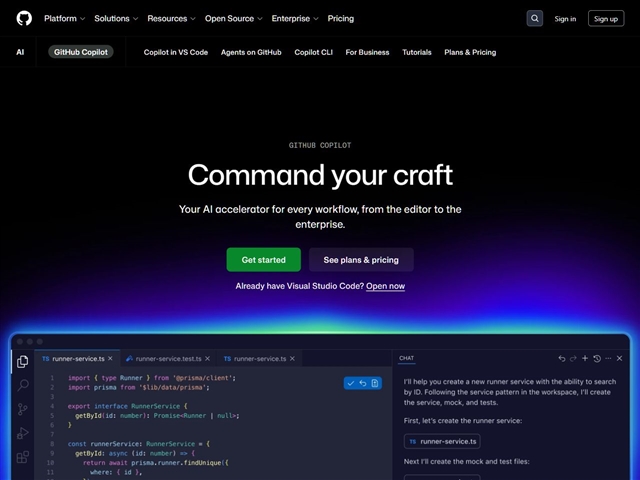640x480 pixels.
Task: Expand the Platform menu
Action: [x=64, y=18]
